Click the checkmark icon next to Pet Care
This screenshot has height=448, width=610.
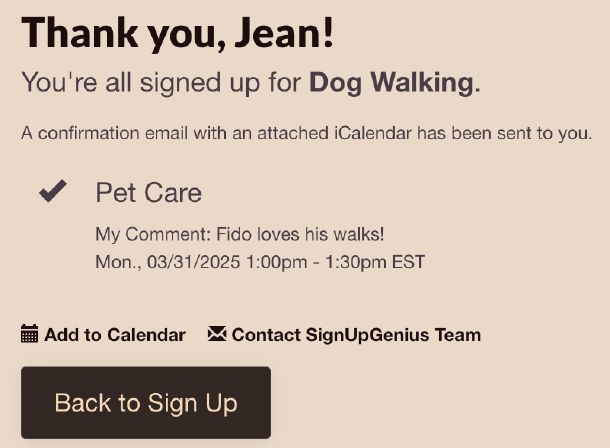pos(53,191)
